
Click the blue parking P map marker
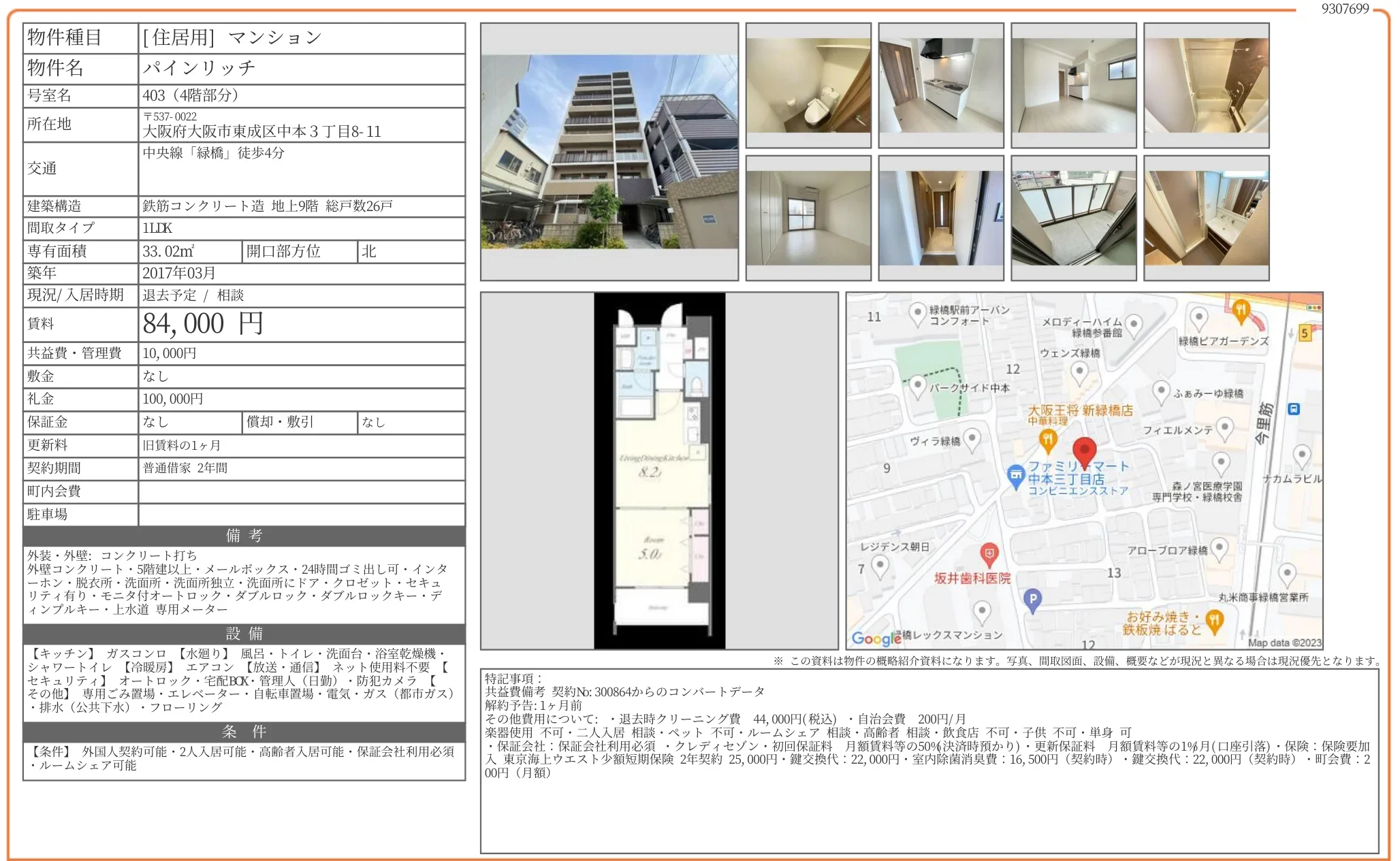[x=1032, y=600]
